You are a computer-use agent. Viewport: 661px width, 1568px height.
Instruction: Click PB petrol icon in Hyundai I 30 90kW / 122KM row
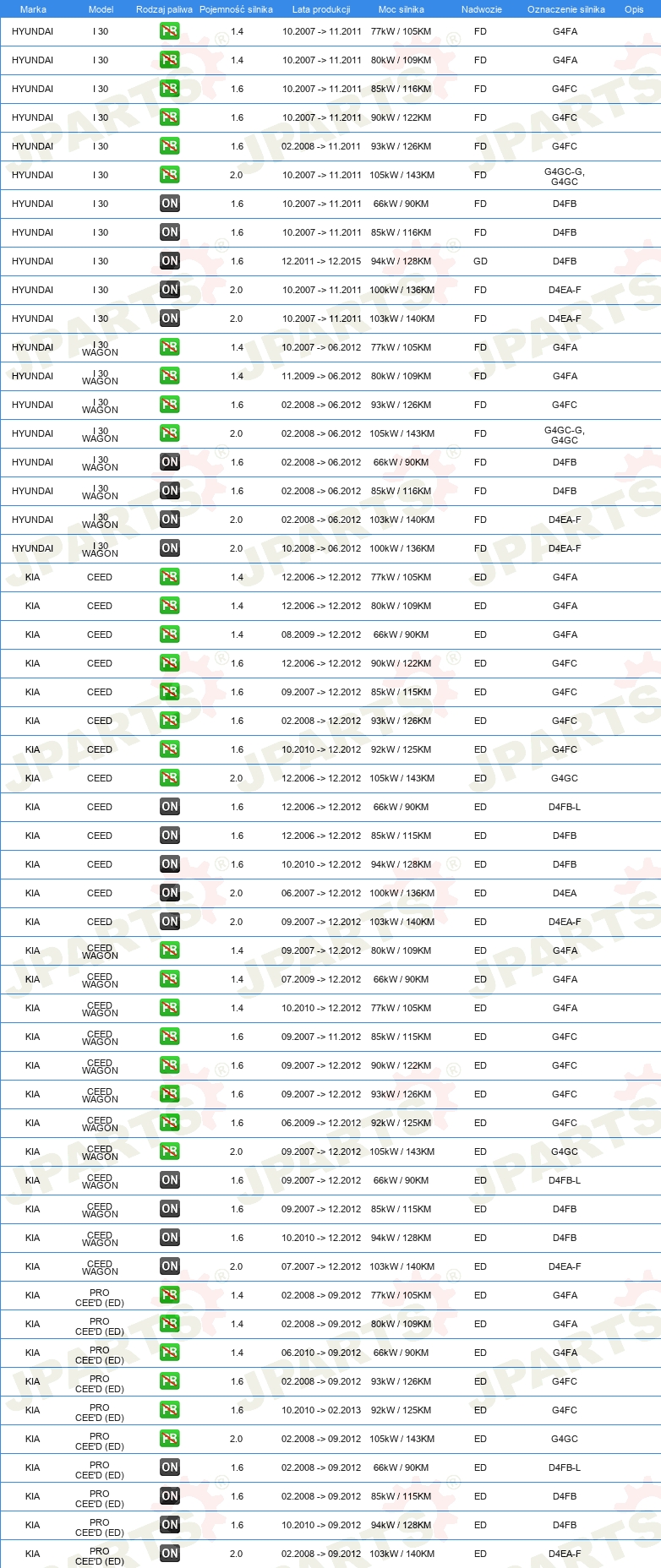(x=170, y=117)
